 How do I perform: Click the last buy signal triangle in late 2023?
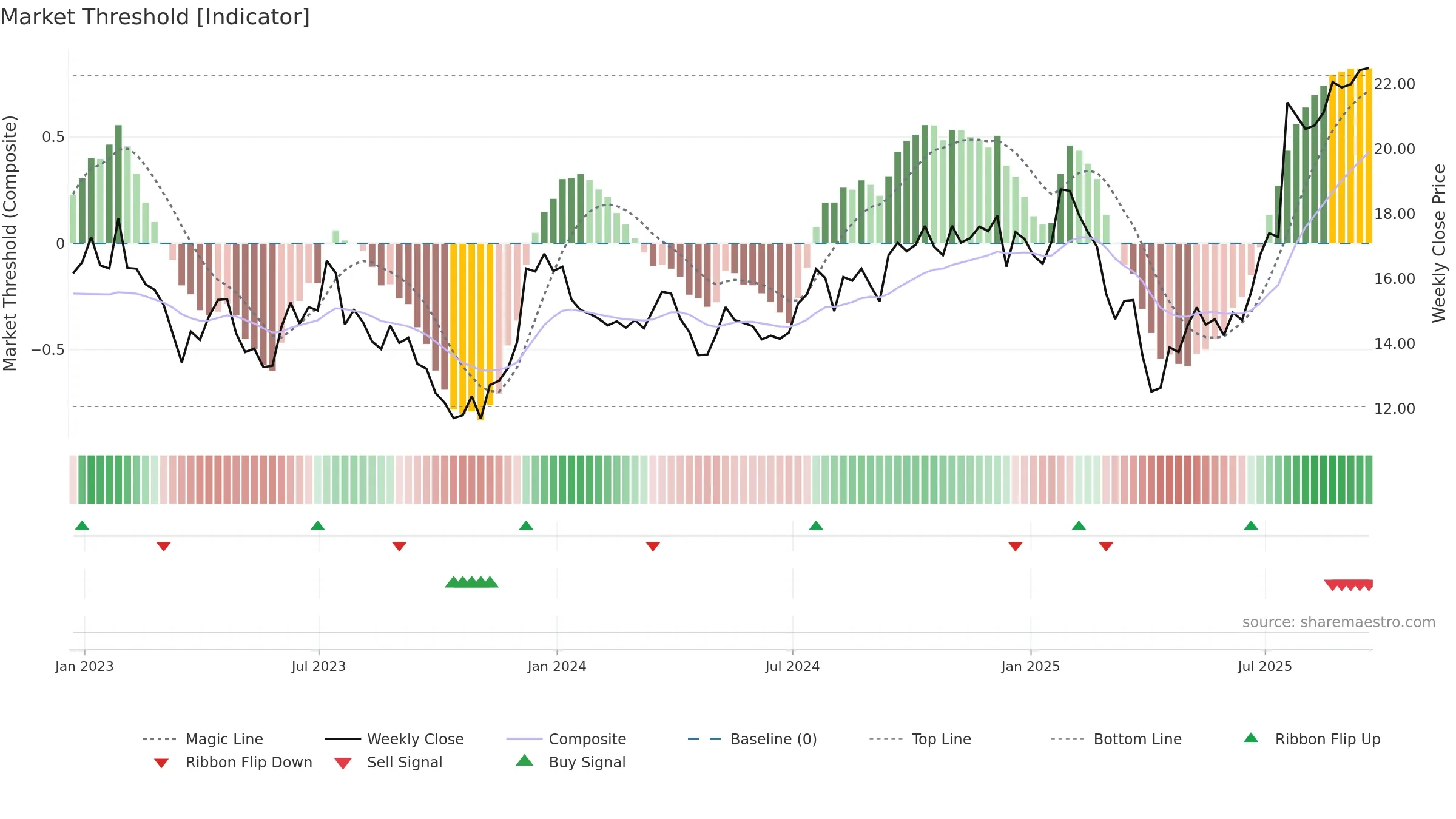490,582
